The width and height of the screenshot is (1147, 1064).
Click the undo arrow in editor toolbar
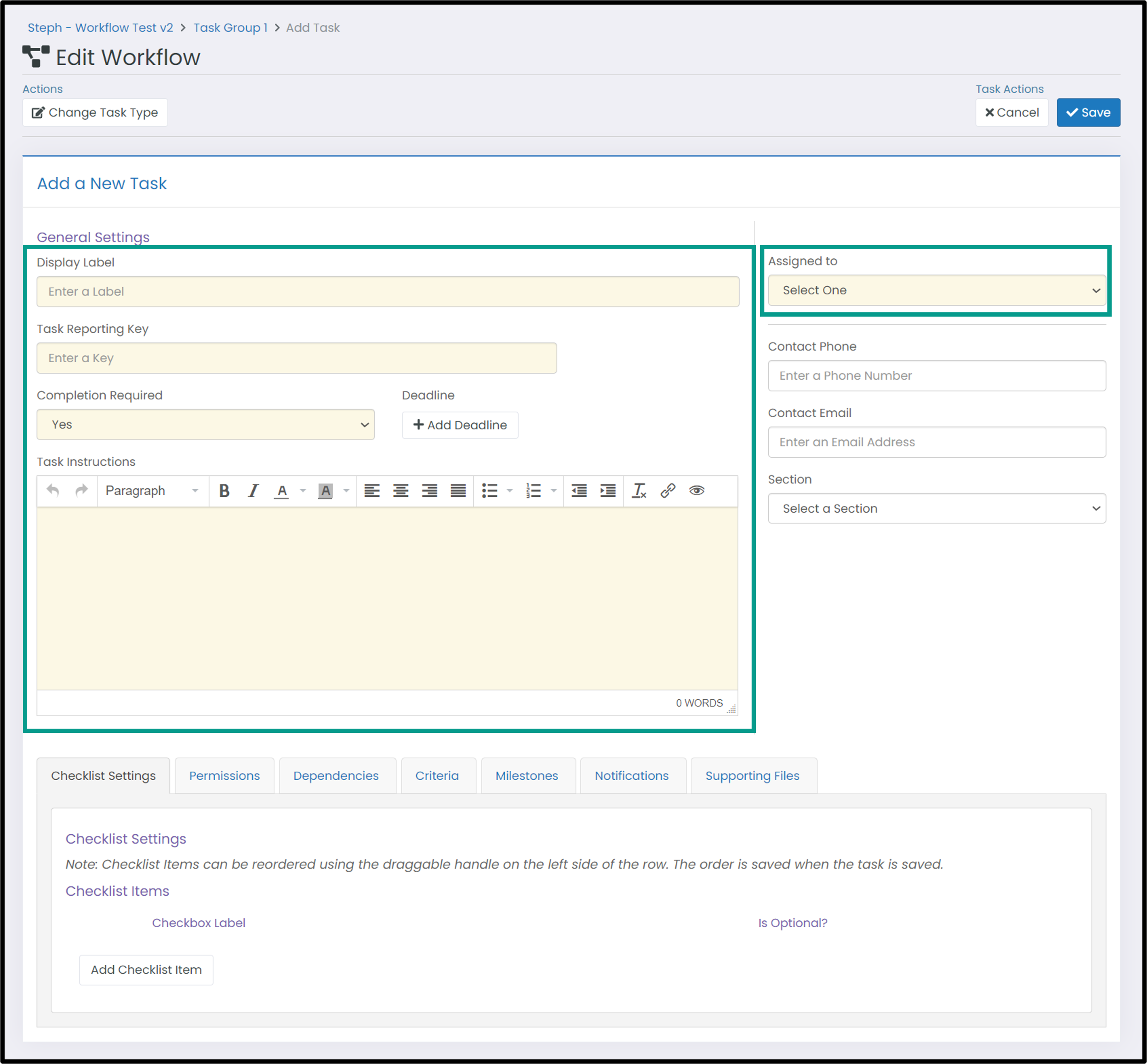53,490
